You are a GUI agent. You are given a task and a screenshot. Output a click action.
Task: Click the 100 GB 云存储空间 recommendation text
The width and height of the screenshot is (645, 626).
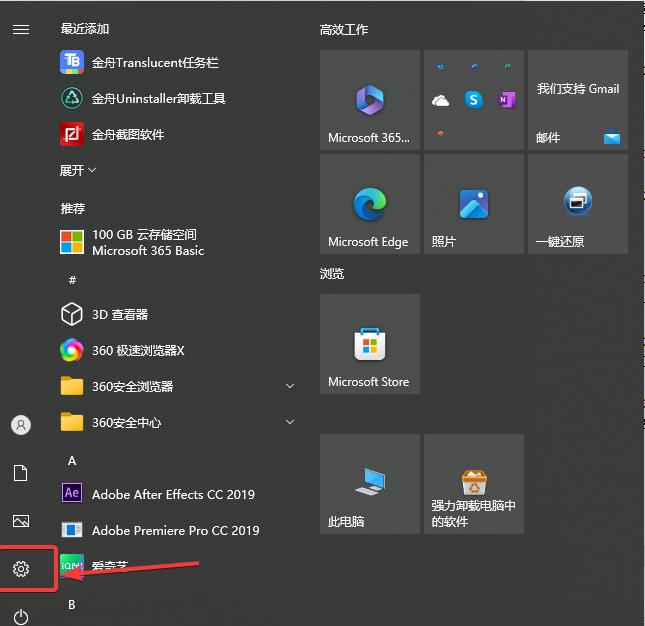[144, 234]
